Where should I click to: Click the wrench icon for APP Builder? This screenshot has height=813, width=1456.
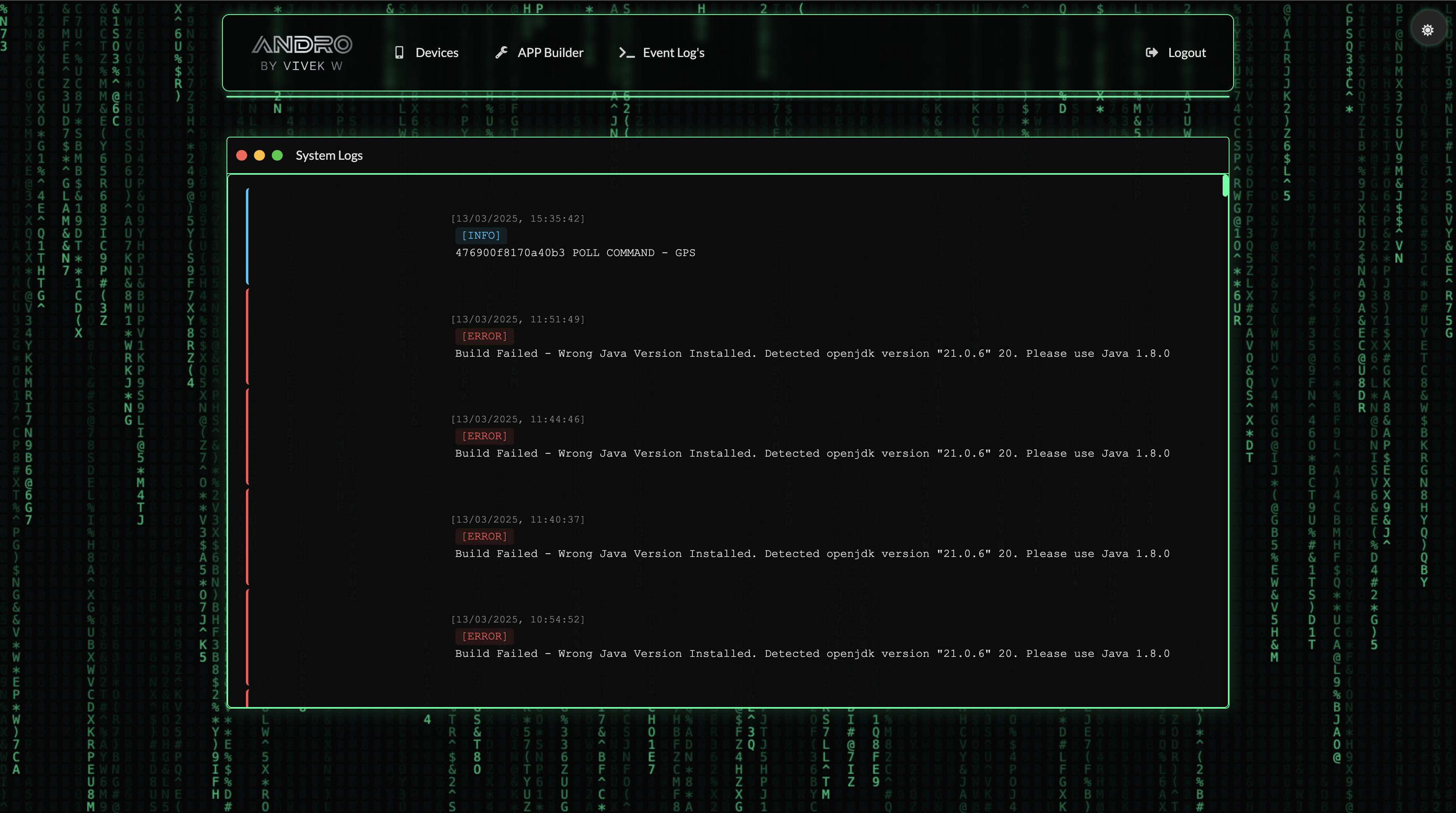pos(502,53)
